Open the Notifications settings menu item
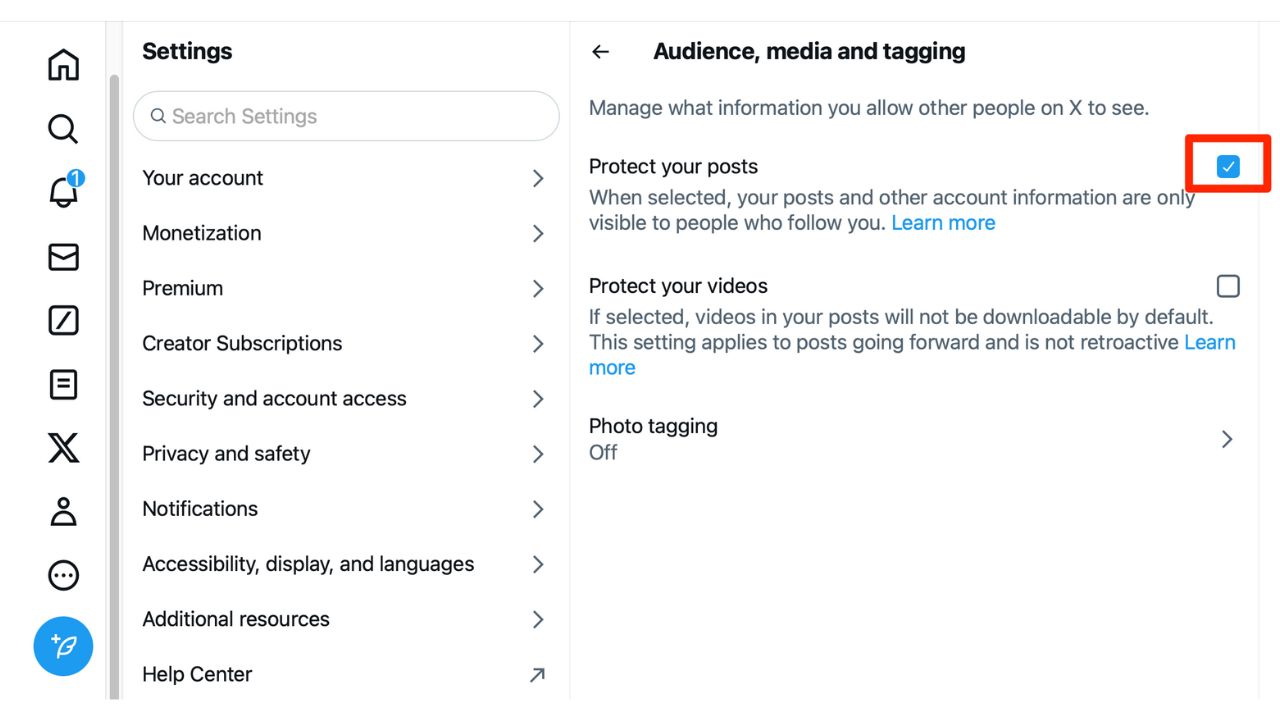The height and width of the screenshot is (720, 1280). tap(345, 509)
